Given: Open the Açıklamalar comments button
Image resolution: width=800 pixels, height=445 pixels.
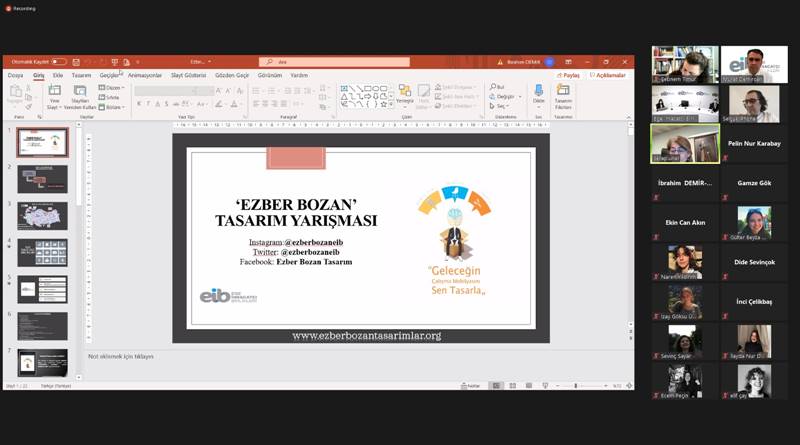Looking at the screenshot, I should (x=607, y=75).
